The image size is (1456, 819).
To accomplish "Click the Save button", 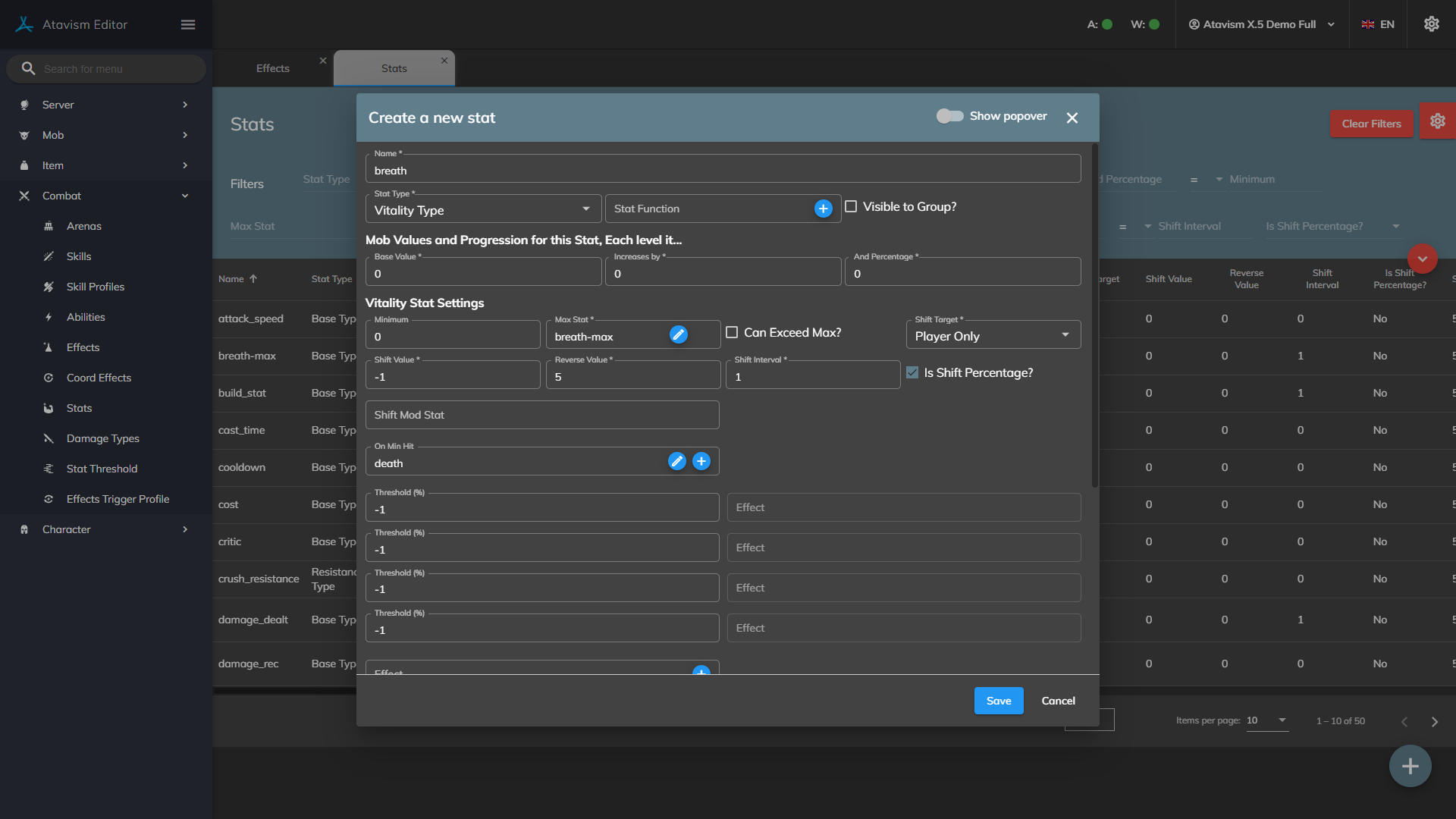I will [998, 701].
